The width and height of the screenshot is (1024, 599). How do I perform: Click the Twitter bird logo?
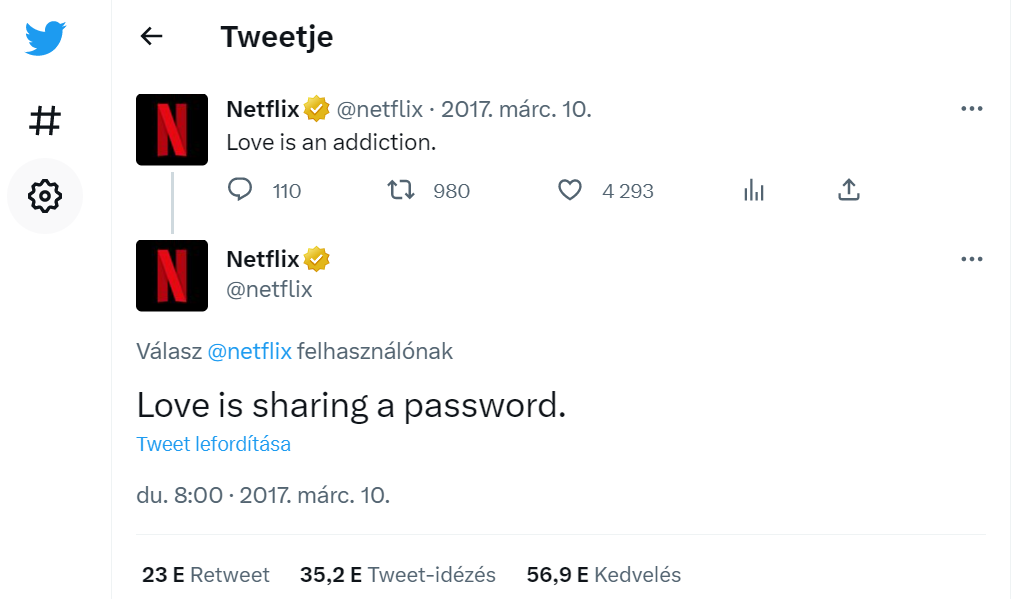click(x=45, y=38)
